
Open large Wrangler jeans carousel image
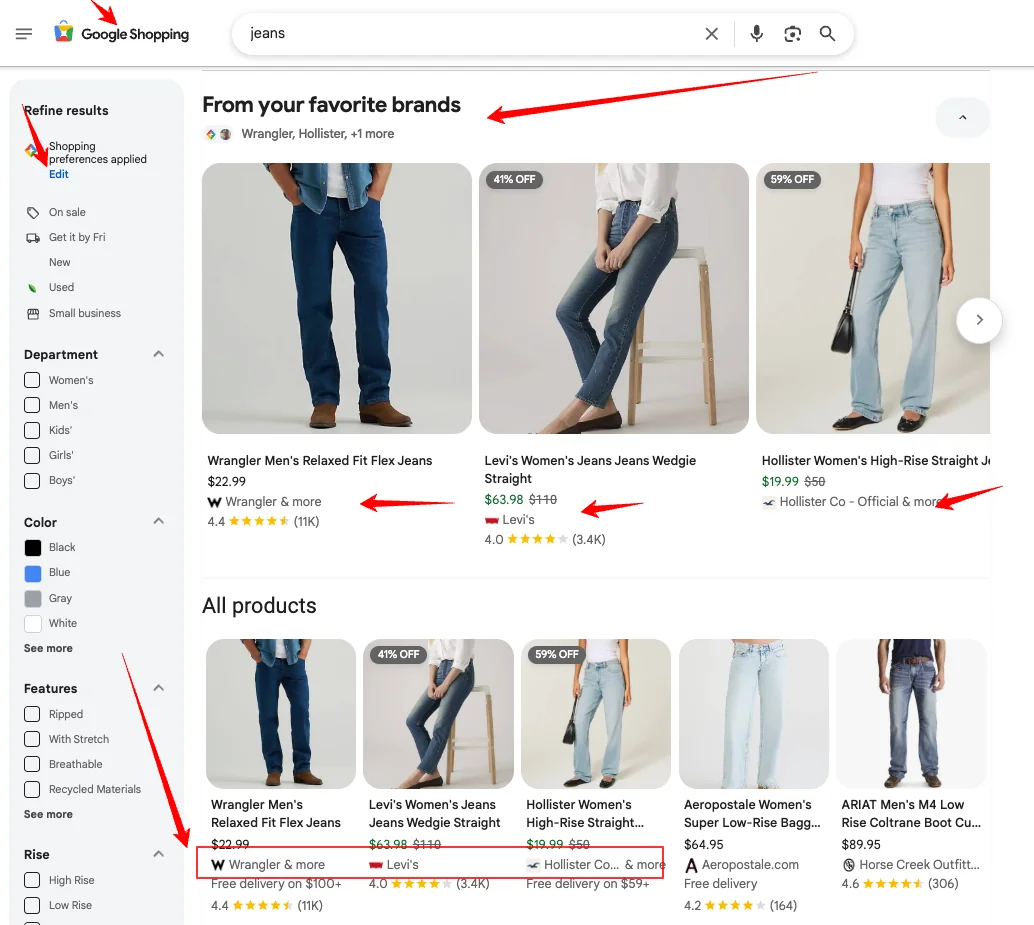[x=337, y=299]
